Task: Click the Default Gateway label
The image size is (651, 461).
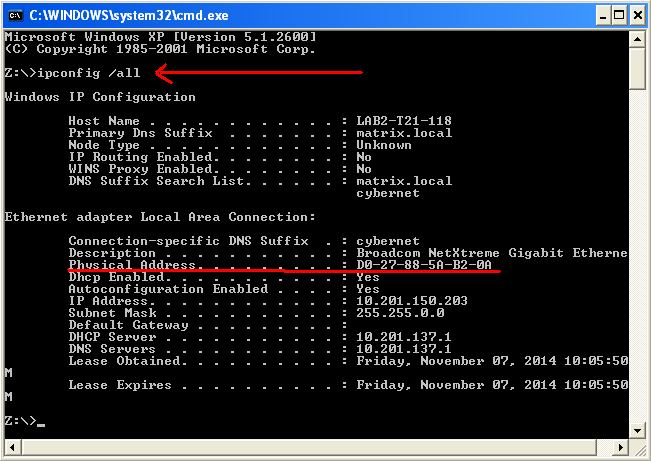Action: 128,325
